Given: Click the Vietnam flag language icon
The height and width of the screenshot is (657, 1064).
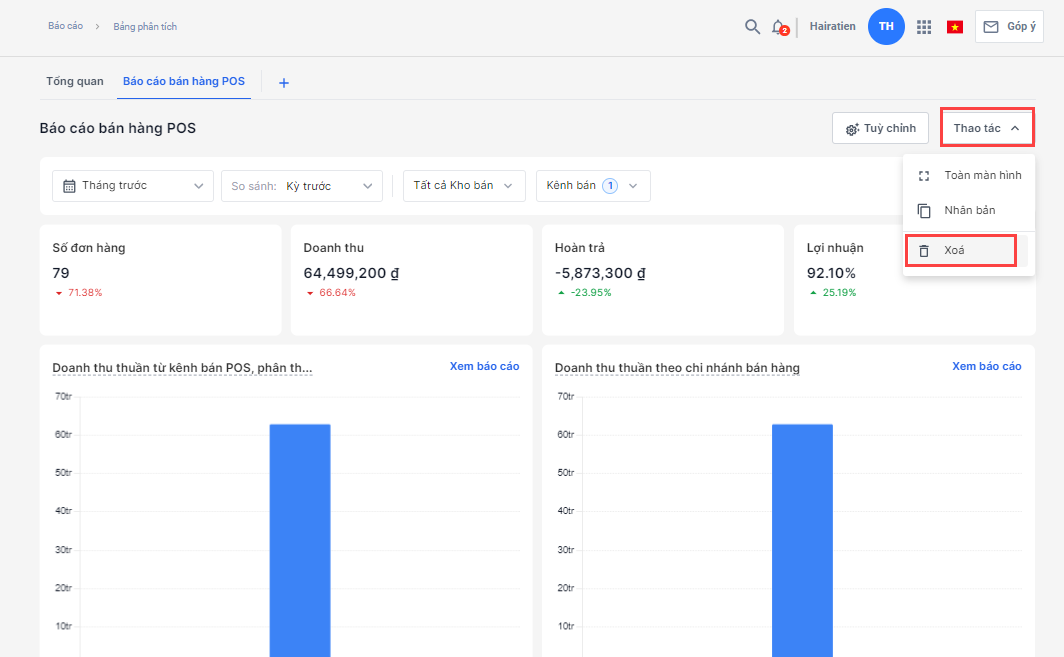Looking at the screenshot, I should (x=955, y=27).
